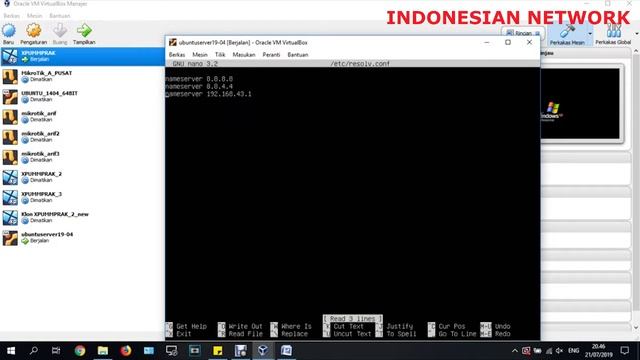Click the Windows XP preview thumbnail
This screenshot has width=640, height=360.
[580, 104]
